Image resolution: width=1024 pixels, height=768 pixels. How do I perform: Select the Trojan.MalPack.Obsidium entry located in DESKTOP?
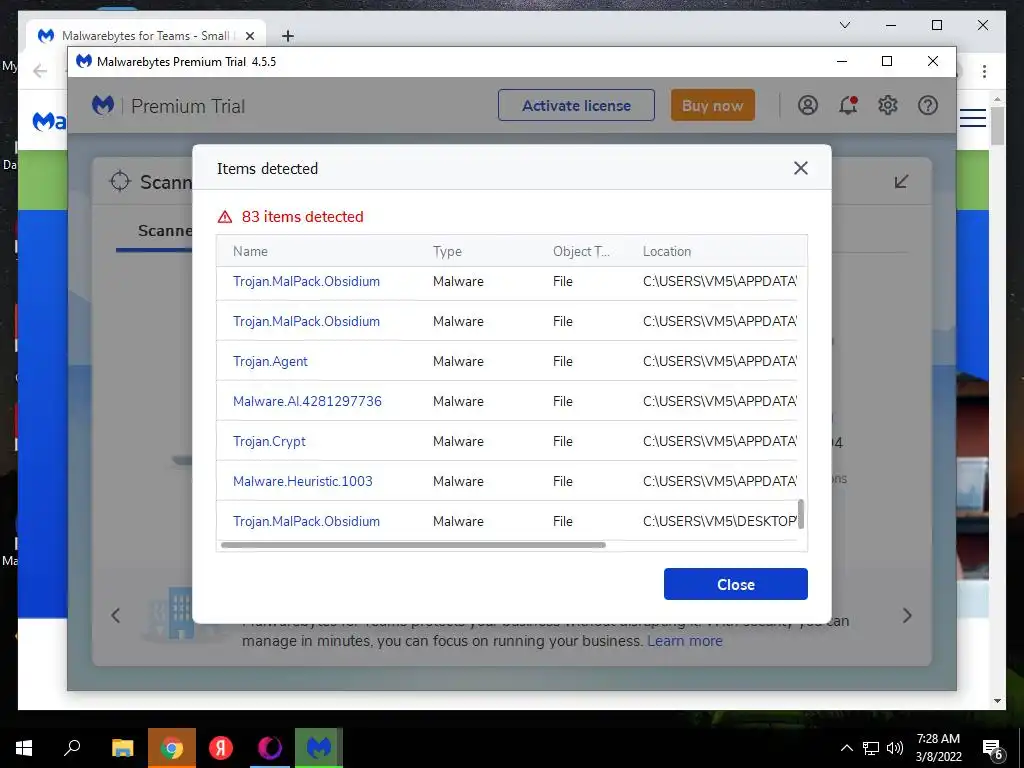(x=306, y=521)
